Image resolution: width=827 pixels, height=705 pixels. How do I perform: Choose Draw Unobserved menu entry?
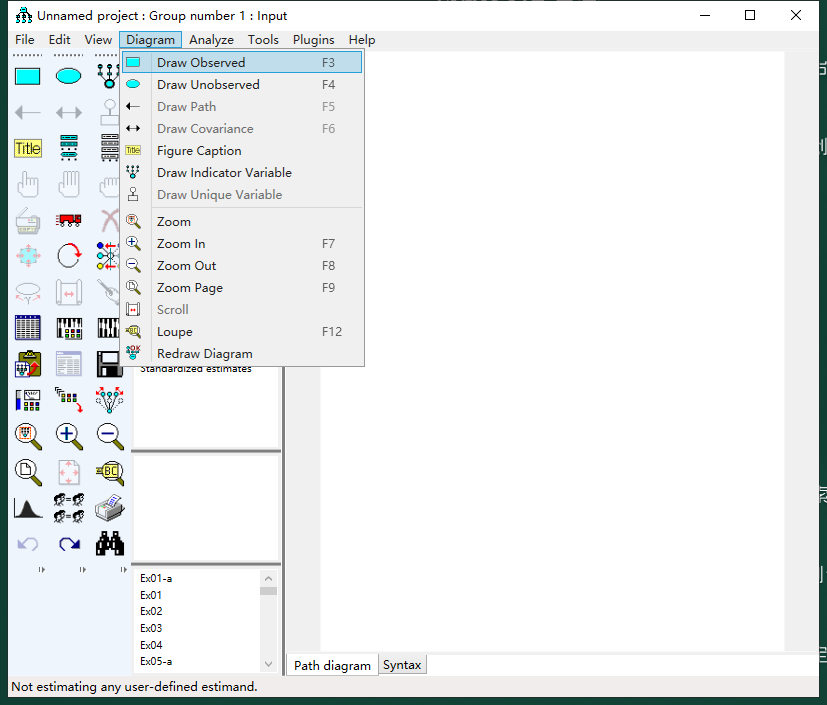[242, 84]
